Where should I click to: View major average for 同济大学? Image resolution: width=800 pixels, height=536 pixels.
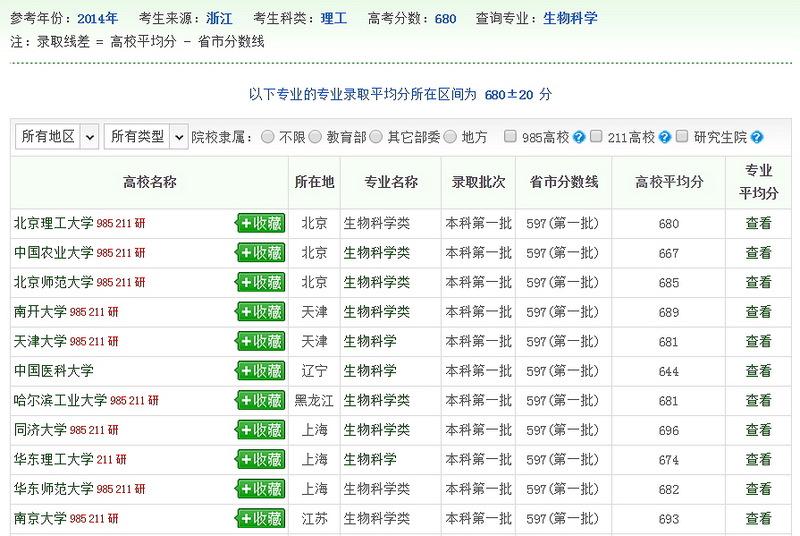click(758, 430)
